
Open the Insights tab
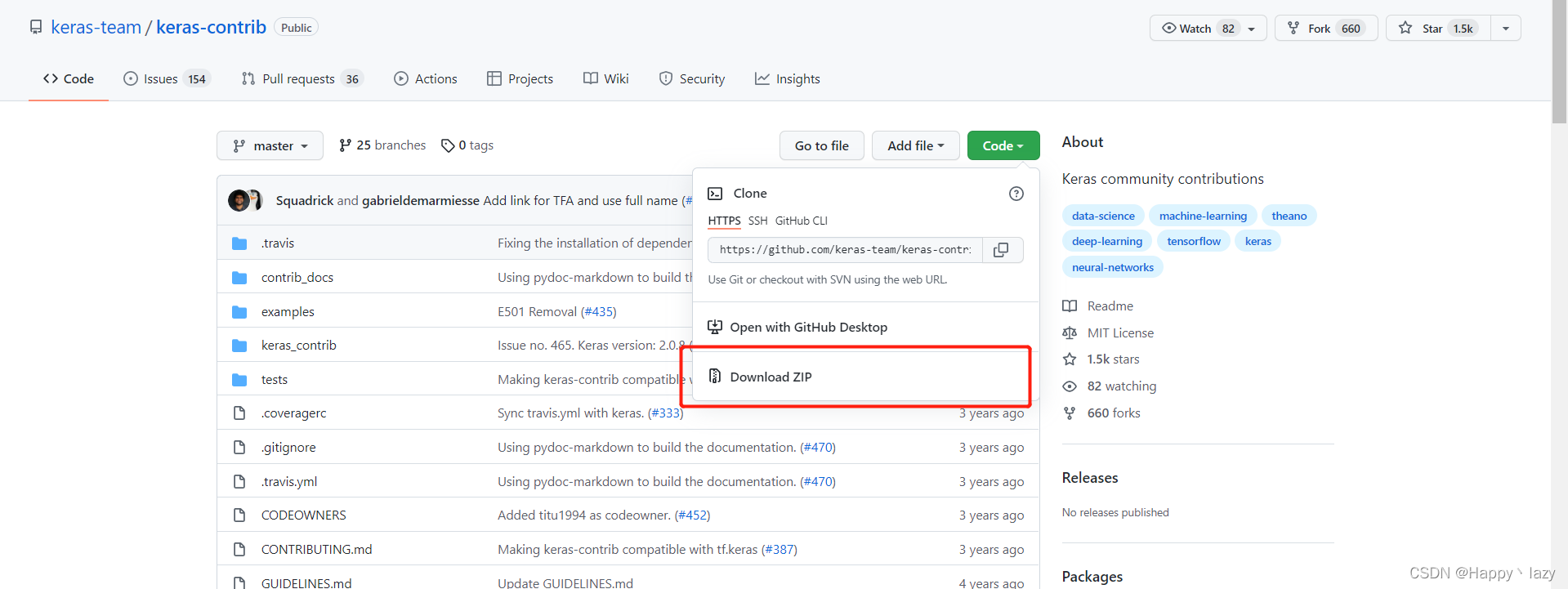[788, 79]
